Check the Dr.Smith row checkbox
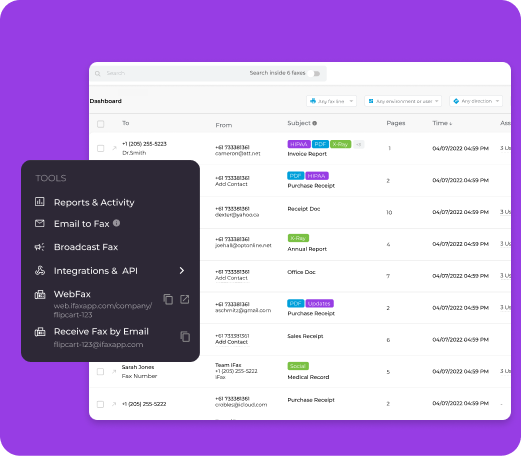 tap(101, 148)
